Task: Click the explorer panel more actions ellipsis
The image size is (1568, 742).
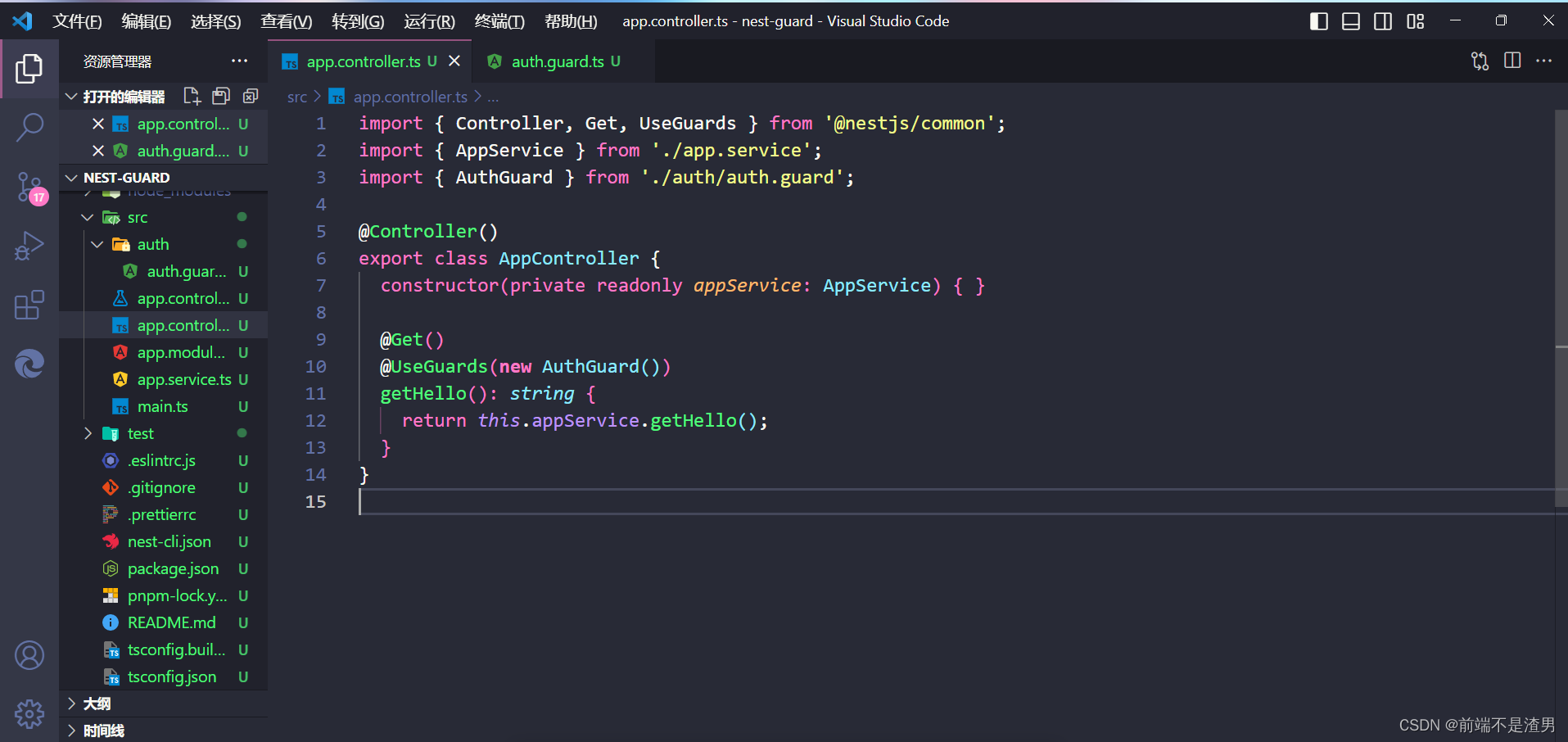Action: coord(239,61)
